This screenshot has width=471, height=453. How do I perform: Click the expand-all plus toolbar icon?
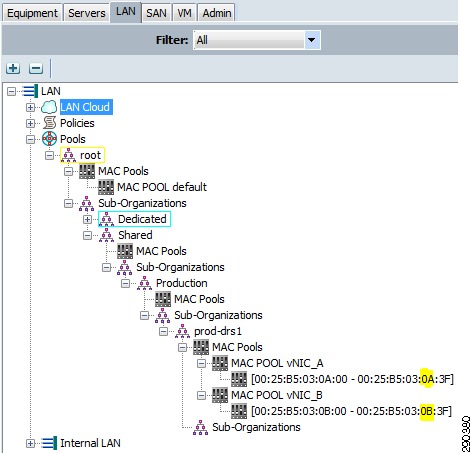[x=13, y=68]
